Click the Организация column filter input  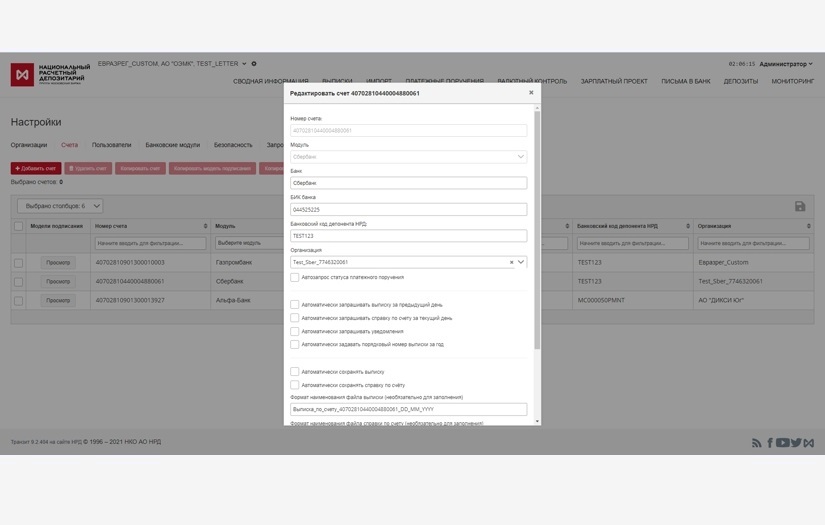pos(753,243)
